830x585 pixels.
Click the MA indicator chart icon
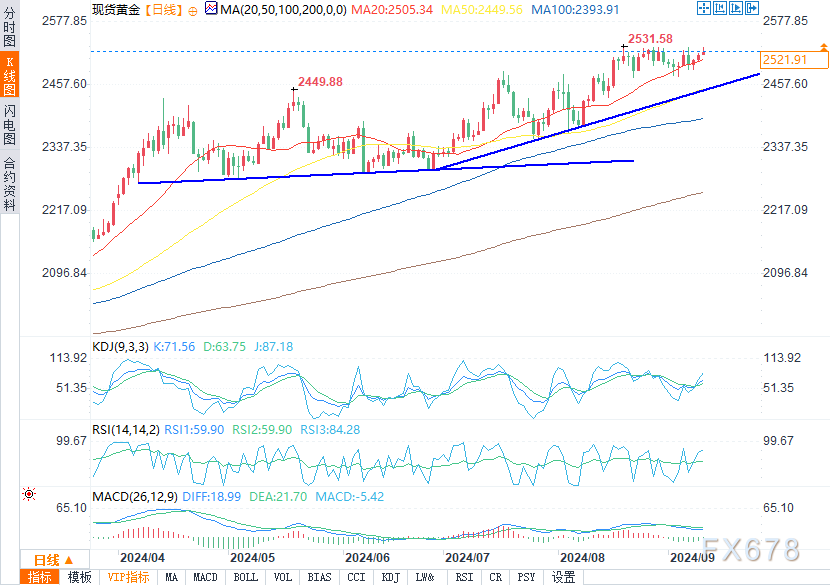(210, 9)
